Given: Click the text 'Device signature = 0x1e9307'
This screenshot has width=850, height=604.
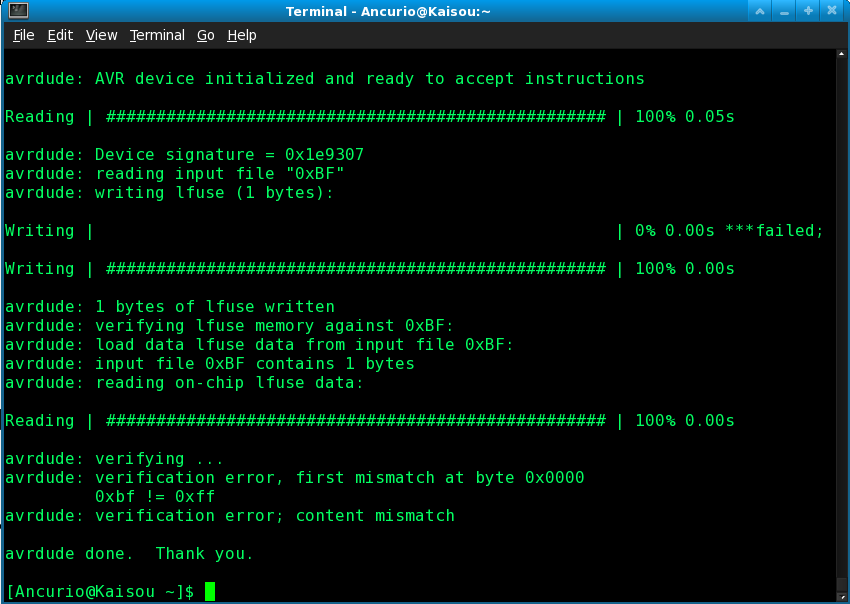Looking at the screenshot, I should (x=229, y=155).
